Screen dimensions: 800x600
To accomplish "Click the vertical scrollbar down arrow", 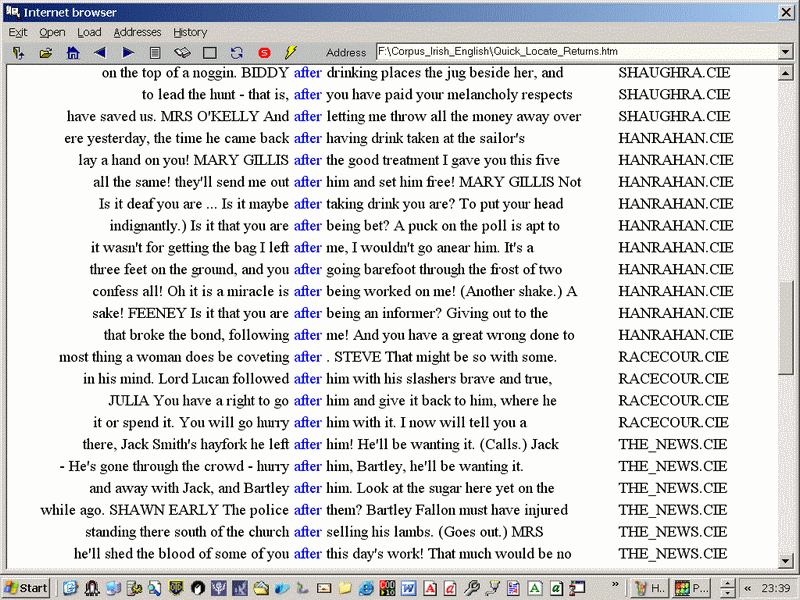I will tap(786, 562).
